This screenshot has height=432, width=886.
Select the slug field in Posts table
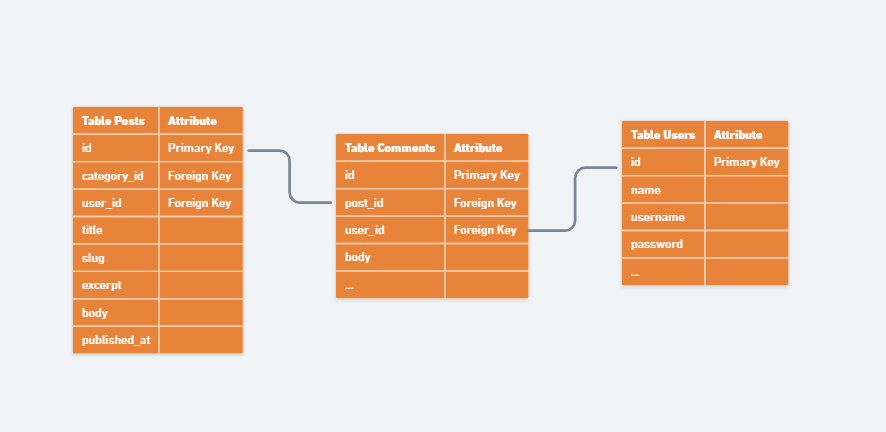pyautogui.click(x=115, y=258)
